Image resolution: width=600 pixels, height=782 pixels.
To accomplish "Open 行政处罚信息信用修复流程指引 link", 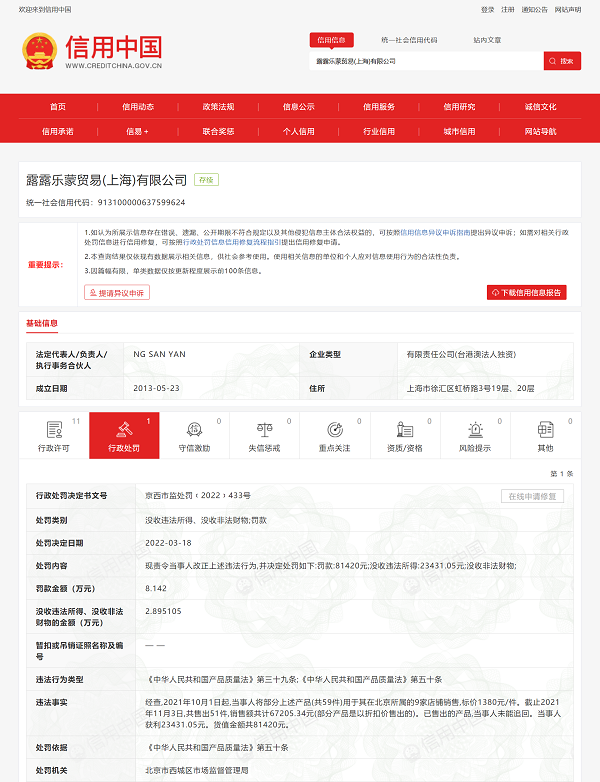I will tap(232, 242).
